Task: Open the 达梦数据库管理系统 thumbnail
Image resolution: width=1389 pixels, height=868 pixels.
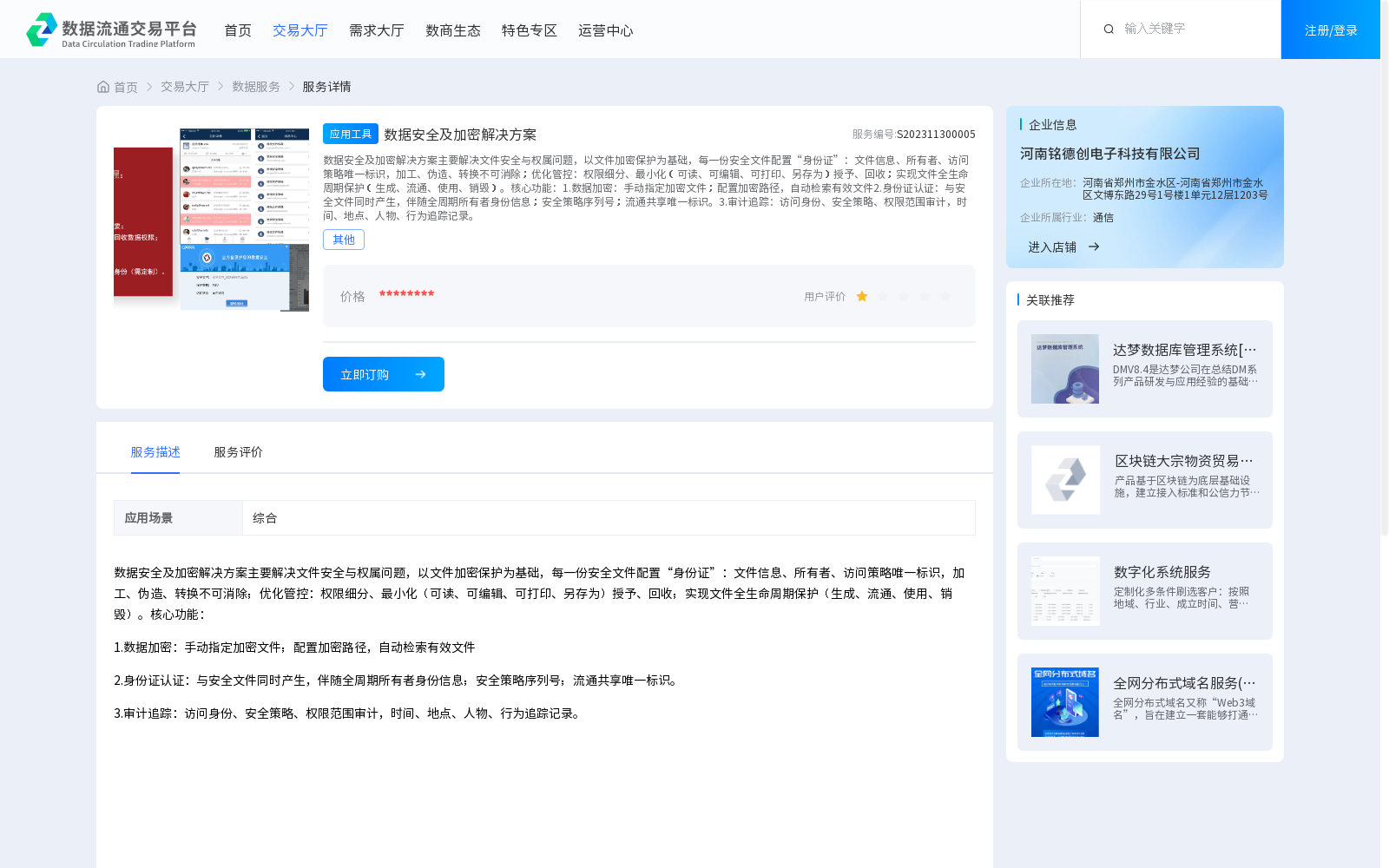Action: pos(1065,369)
